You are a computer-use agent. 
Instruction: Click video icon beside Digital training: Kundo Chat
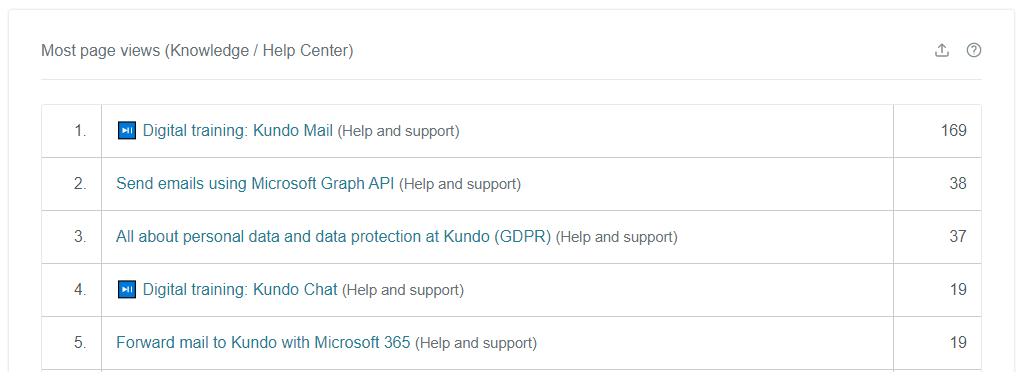pos(126,290)
